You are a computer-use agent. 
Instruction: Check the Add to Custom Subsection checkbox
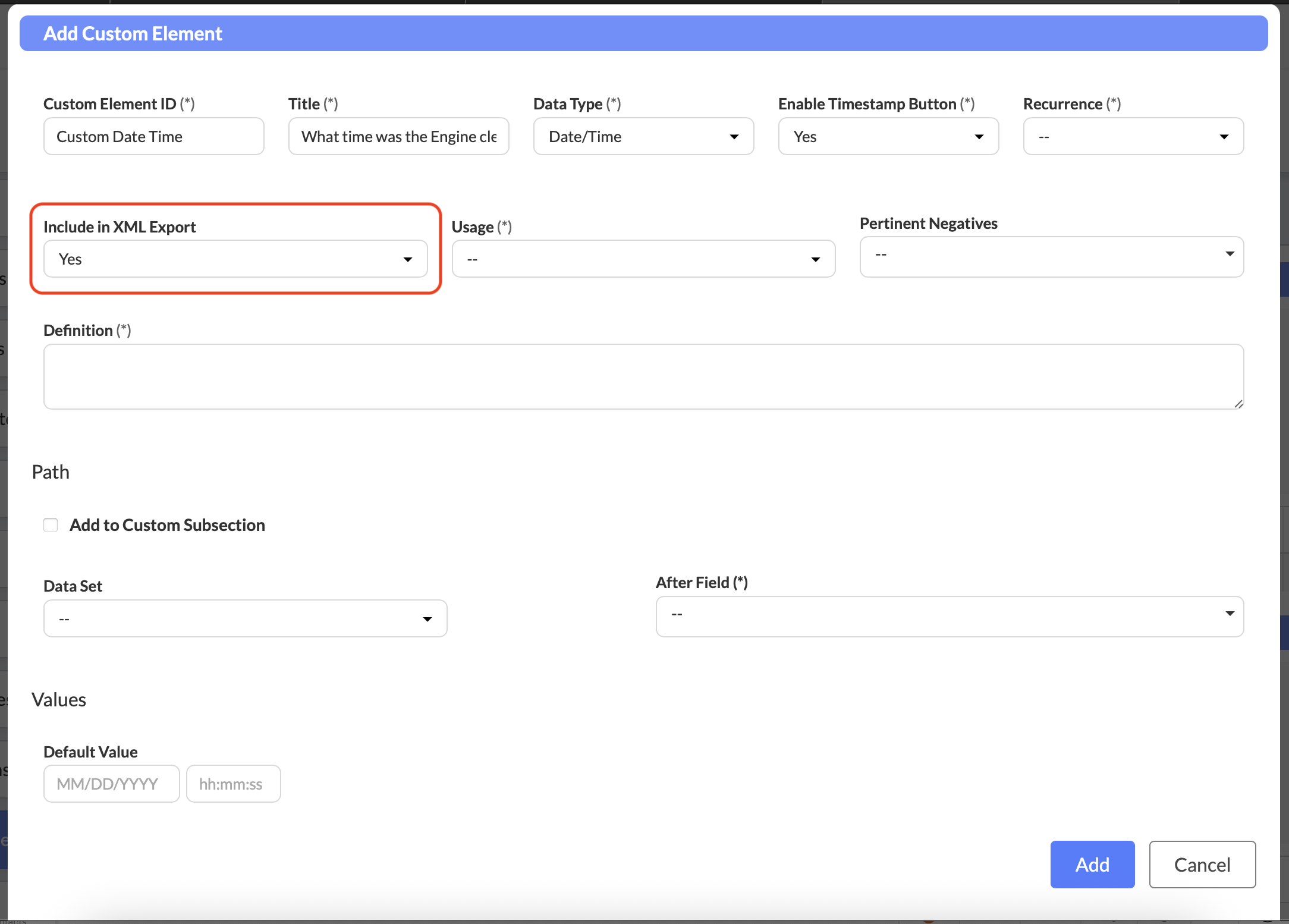click(51, 525)
